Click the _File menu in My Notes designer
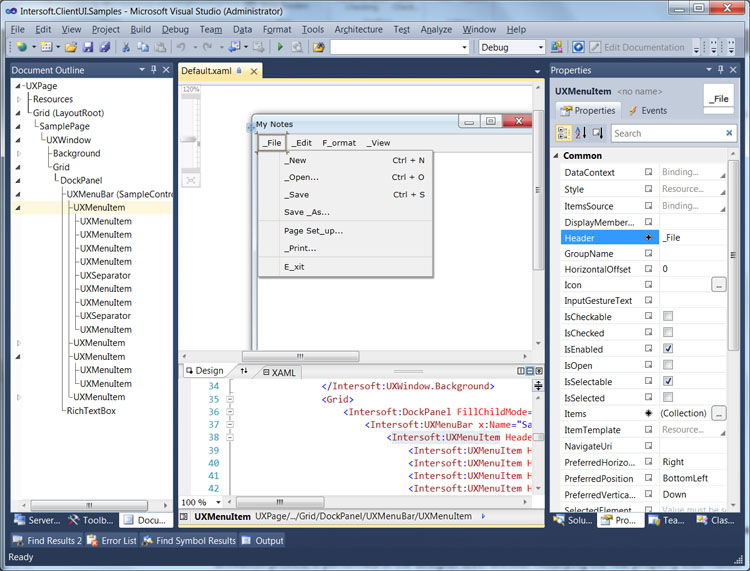 [x=272, y=143]
